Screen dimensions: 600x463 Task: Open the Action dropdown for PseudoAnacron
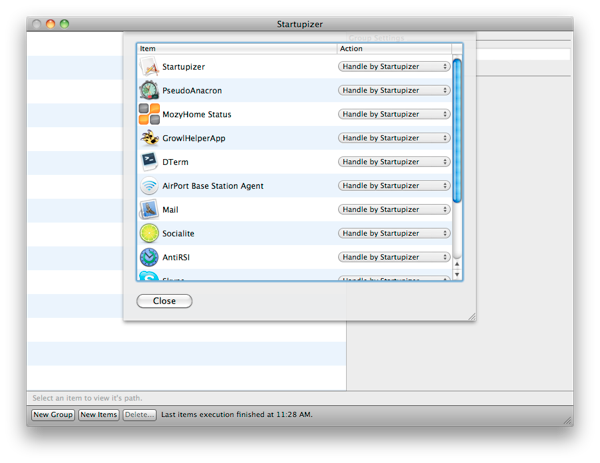(x=394, y=90)
